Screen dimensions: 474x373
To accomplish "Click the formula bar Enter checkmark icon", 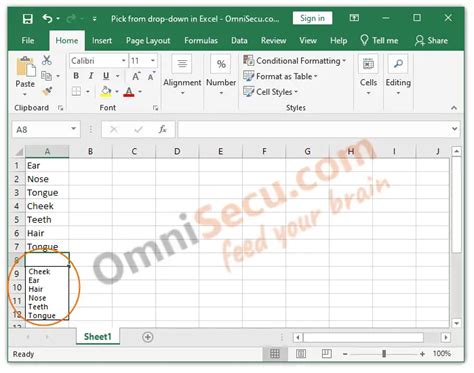I will (x=138, y=129).
